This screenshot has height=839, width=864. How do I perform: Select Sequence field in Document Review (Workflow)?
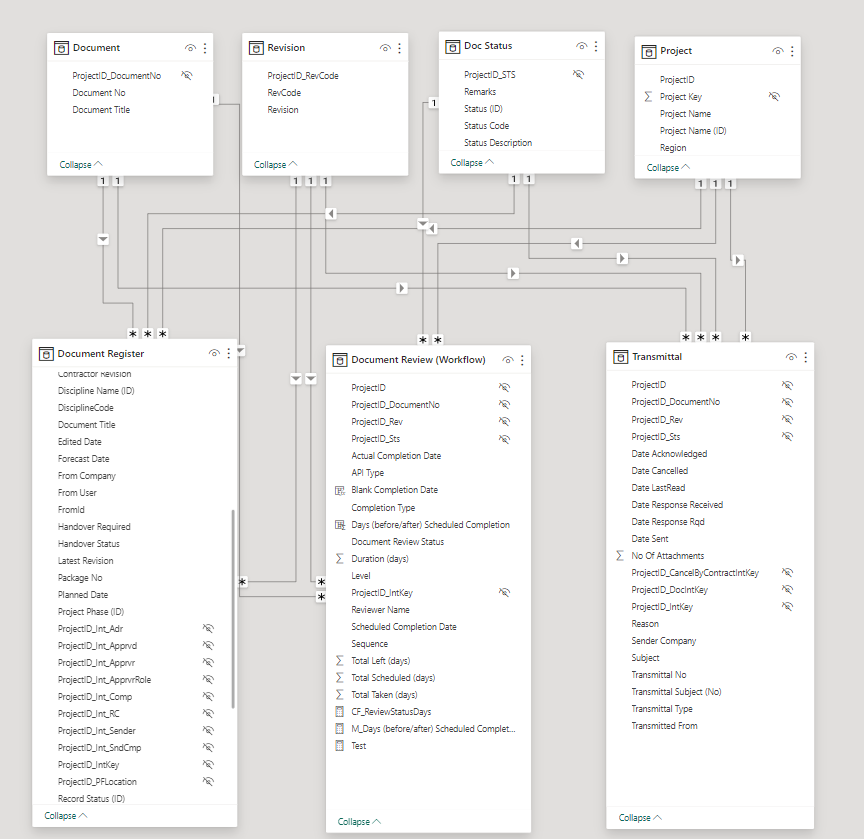coord(370,644)
